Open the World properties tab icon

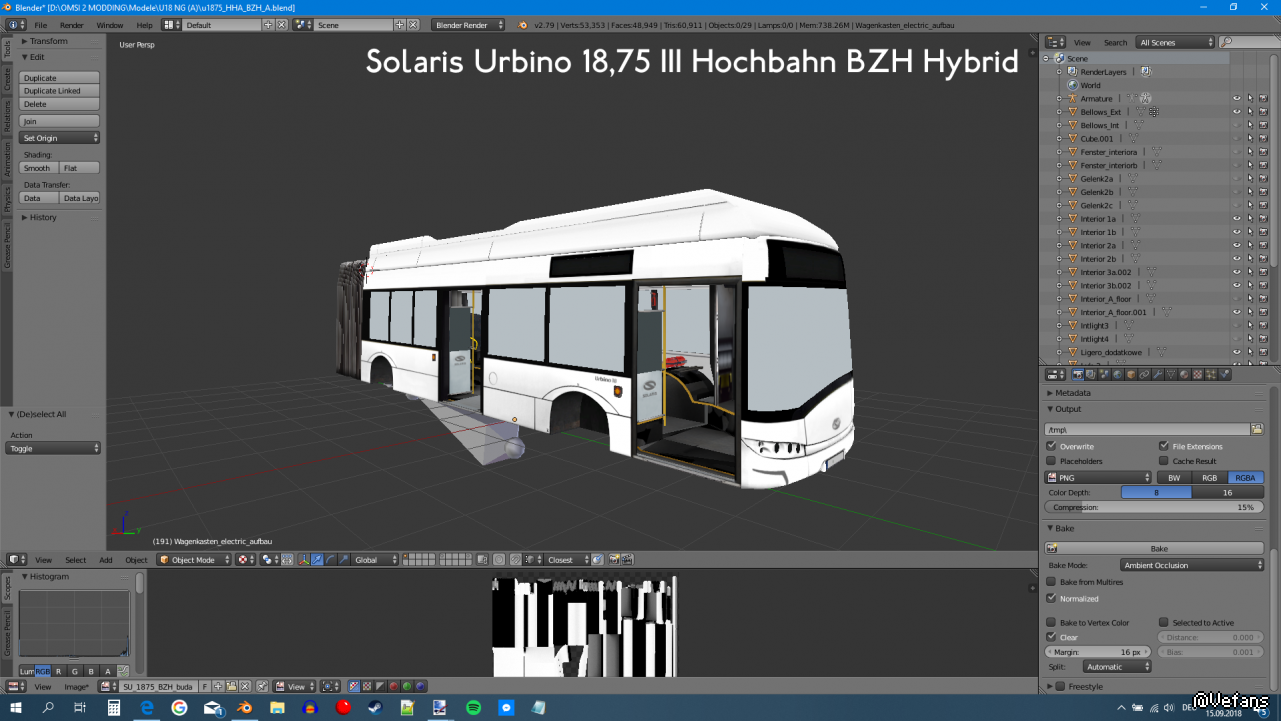[x=1117, y=374]
